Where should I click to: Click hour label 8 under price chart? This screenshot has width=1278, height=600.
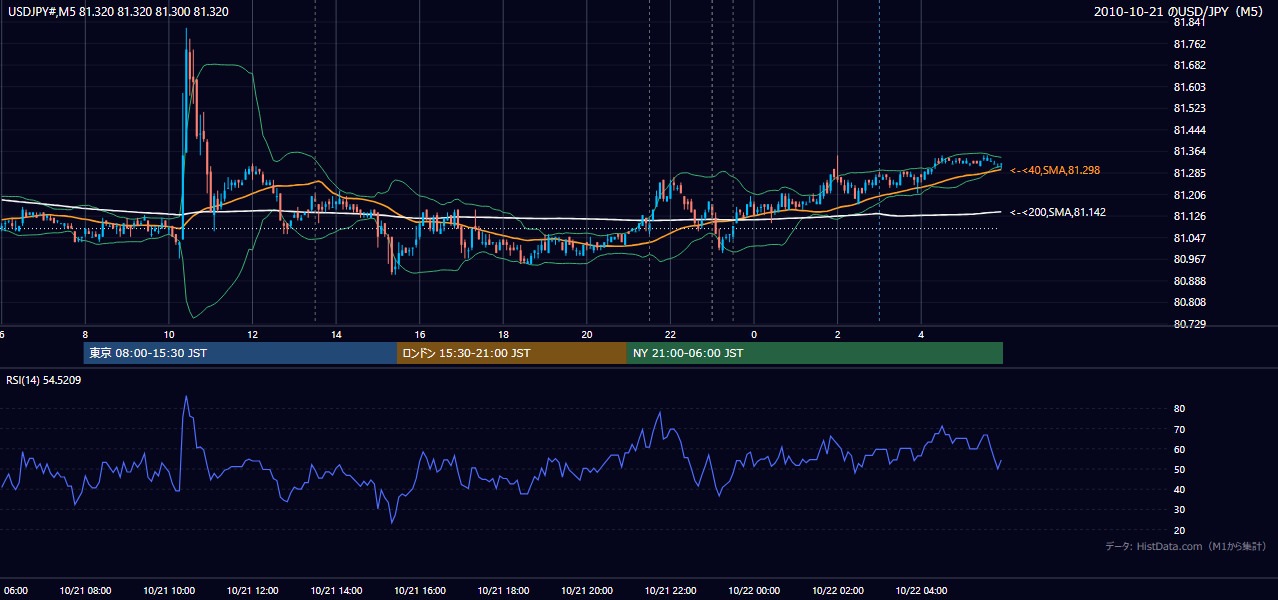tap(85, 335)
